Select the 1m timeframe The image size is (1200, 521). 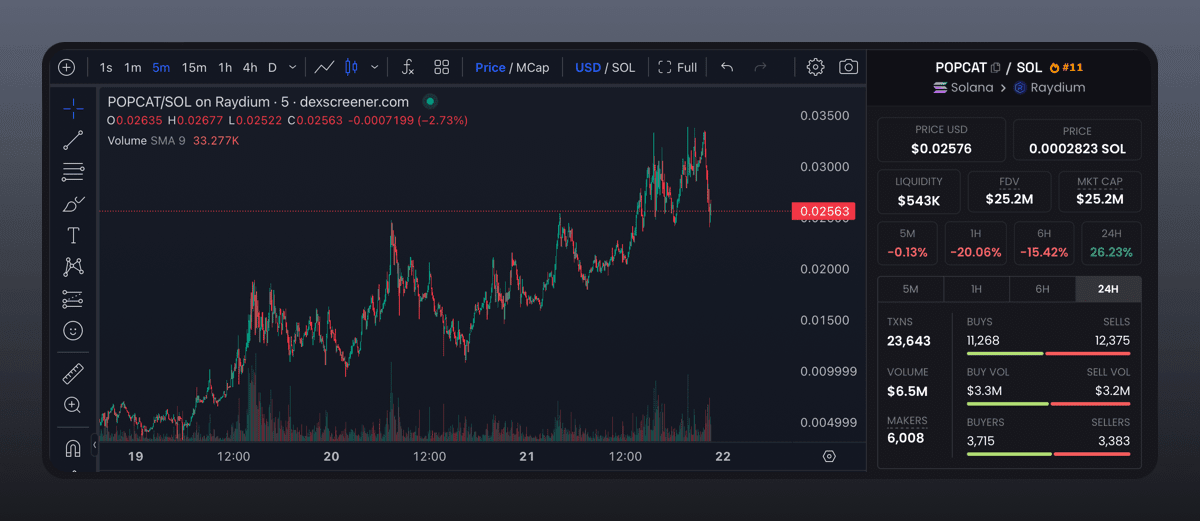[x=133, y=67]
